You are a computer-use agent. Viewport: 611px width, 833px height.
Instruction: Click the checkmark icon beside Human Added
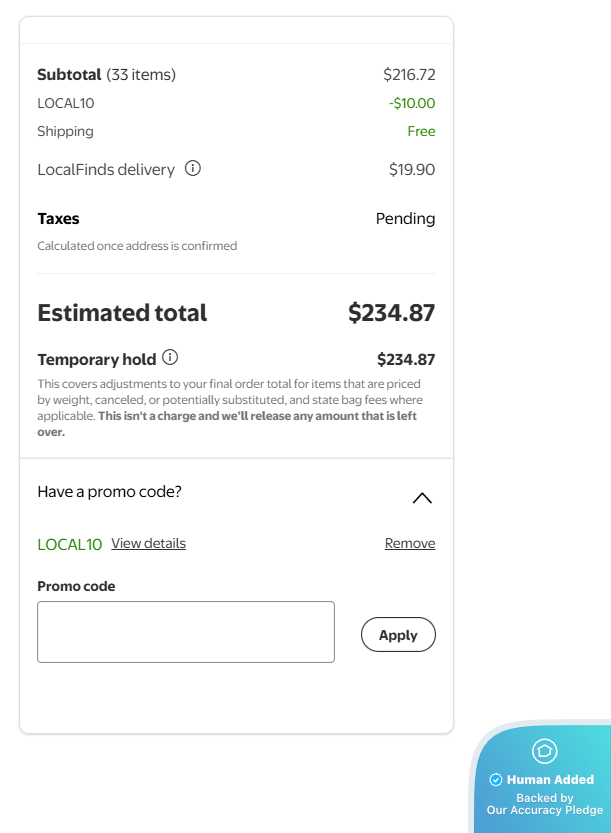tap(496, 780)
